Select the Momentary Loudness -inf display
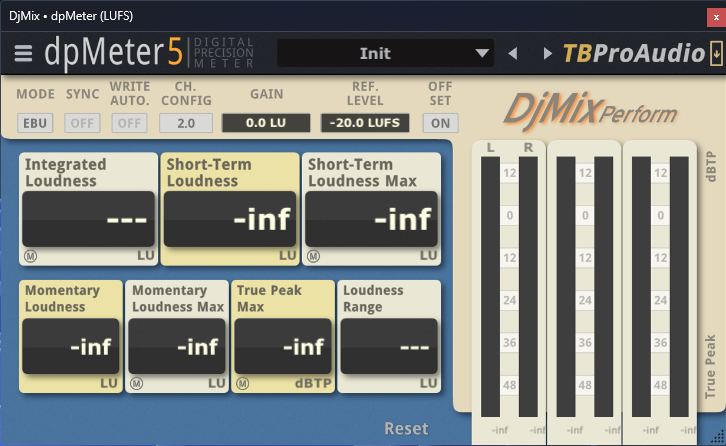Viewport: 726px width, 446px height. pos(71,346)
